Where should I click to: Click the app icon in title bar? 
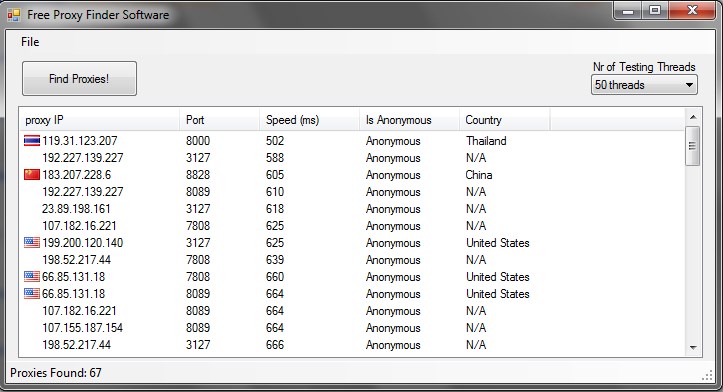pos(14,15)
